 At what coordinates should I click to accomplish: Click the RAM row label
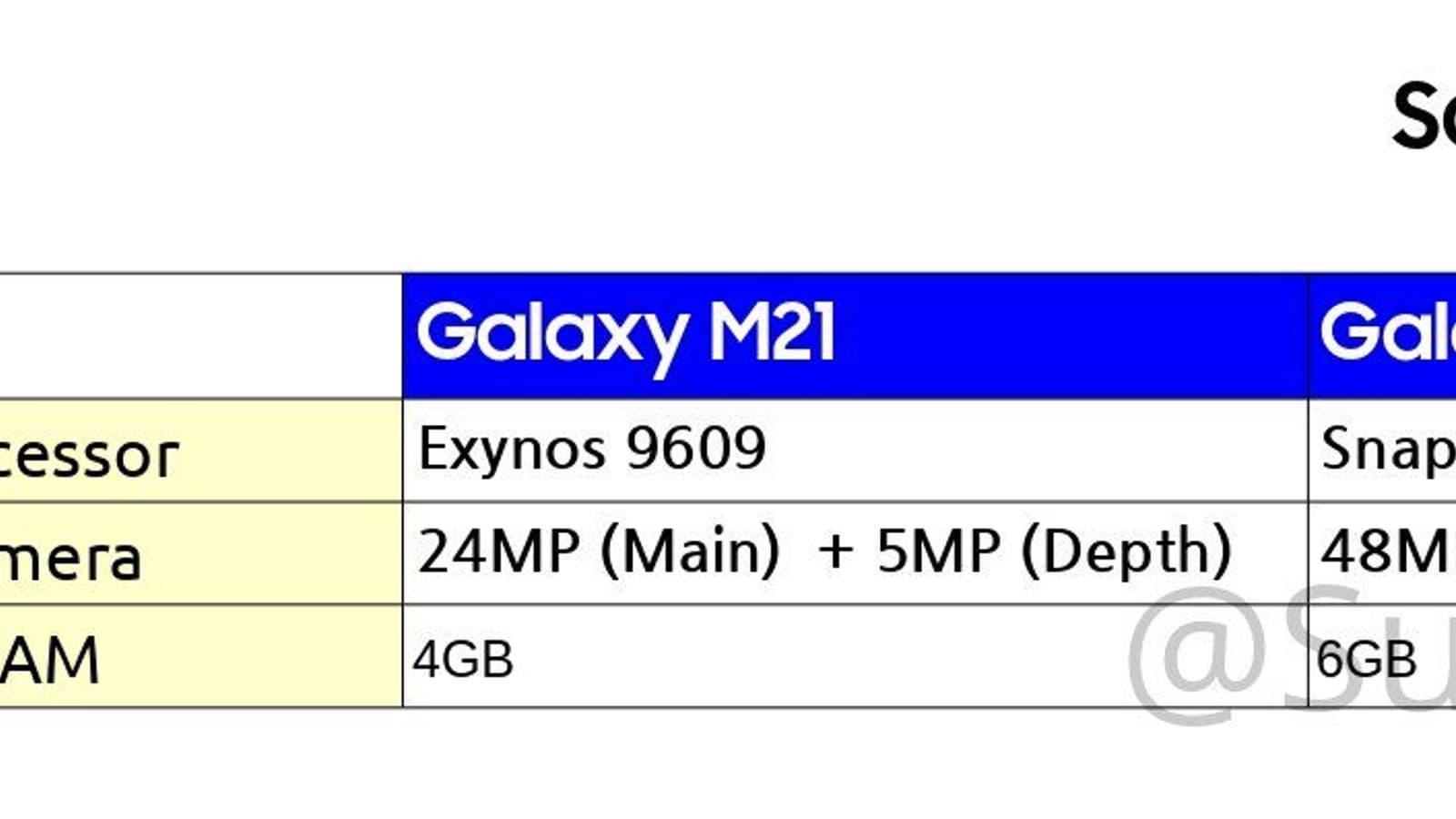50,659
